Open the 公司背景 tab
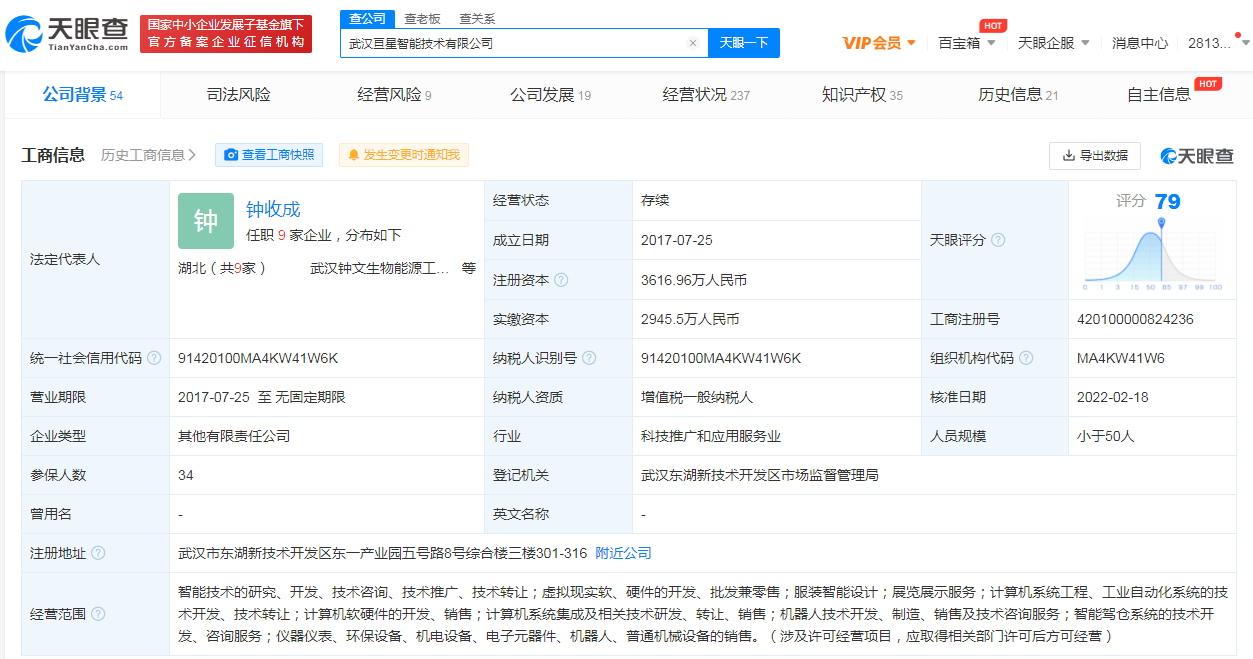 82,95
